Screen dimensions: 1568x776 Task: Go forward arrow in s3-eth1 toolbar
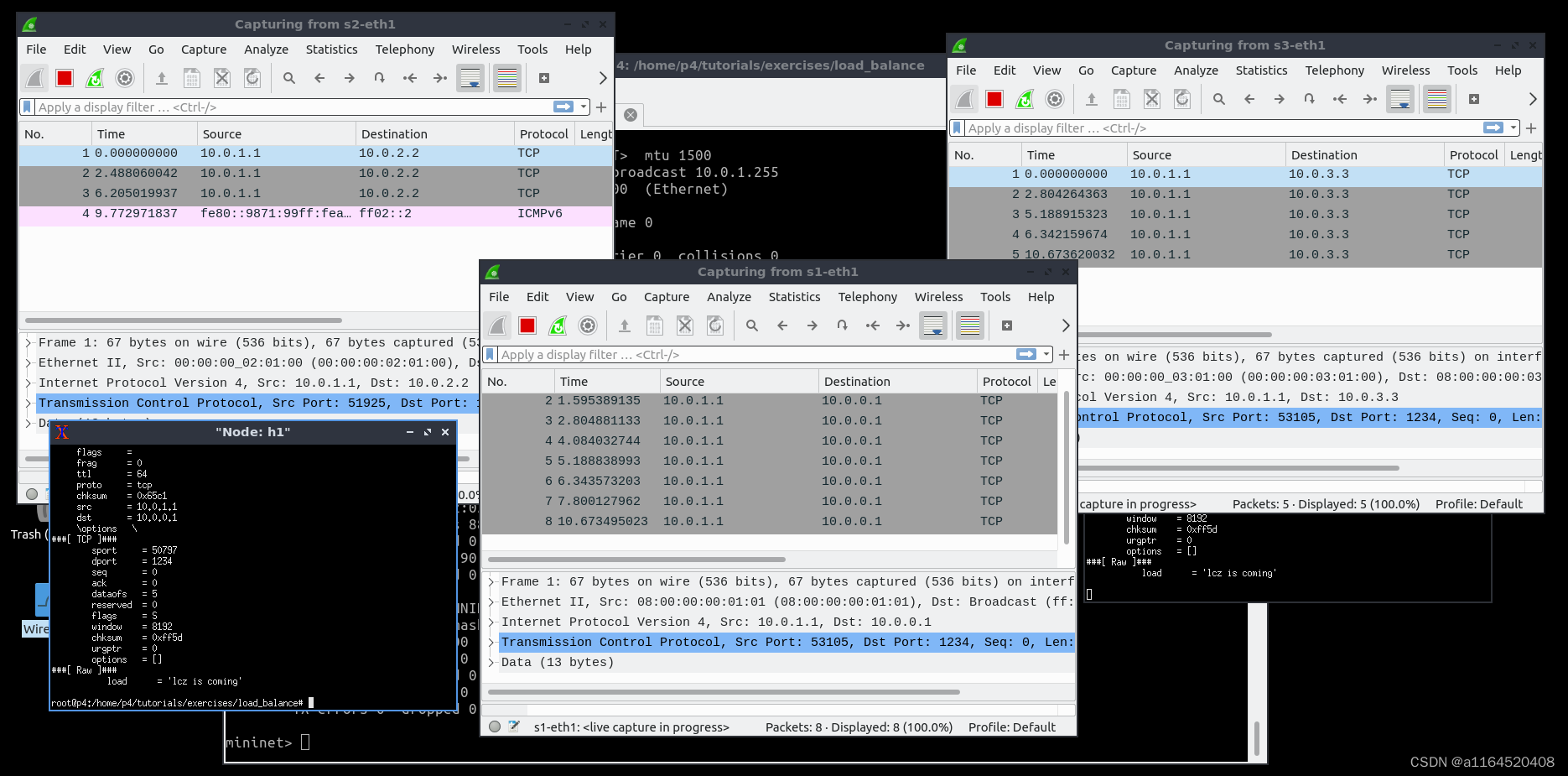pyautogui.click(x=1280, y=99)
